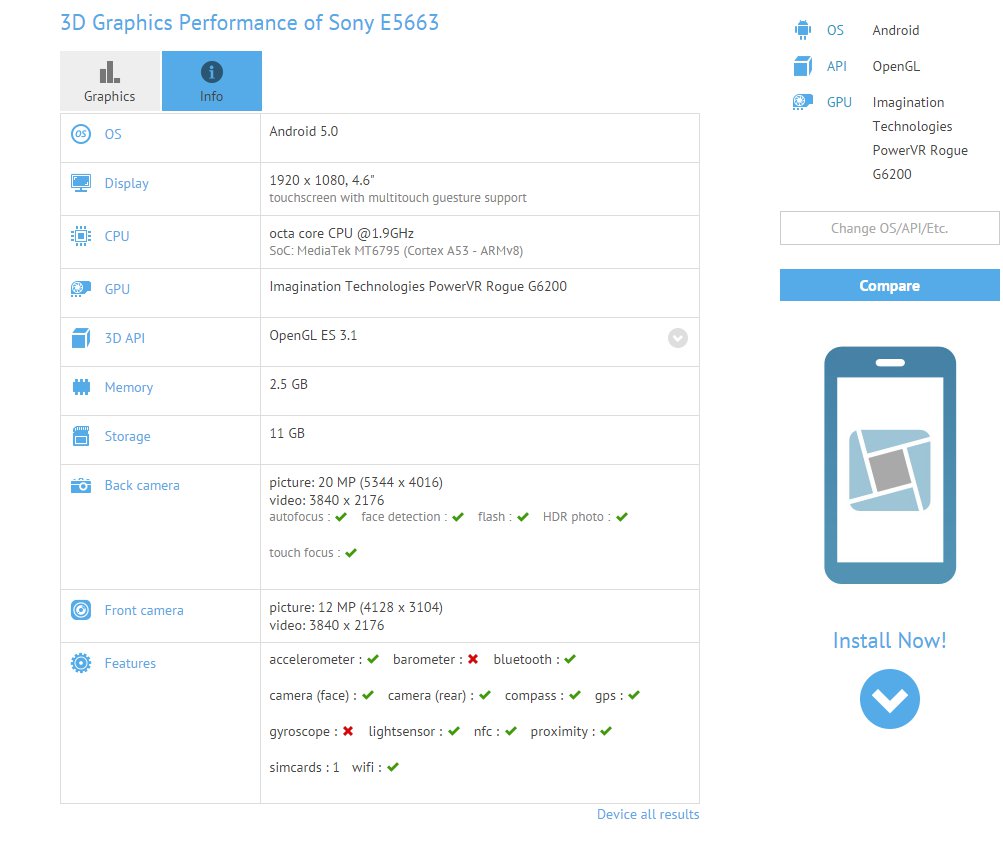This screenshot has width=1003, height=862.
Task: Click the touch focus check mark
Action: (351, 552)
